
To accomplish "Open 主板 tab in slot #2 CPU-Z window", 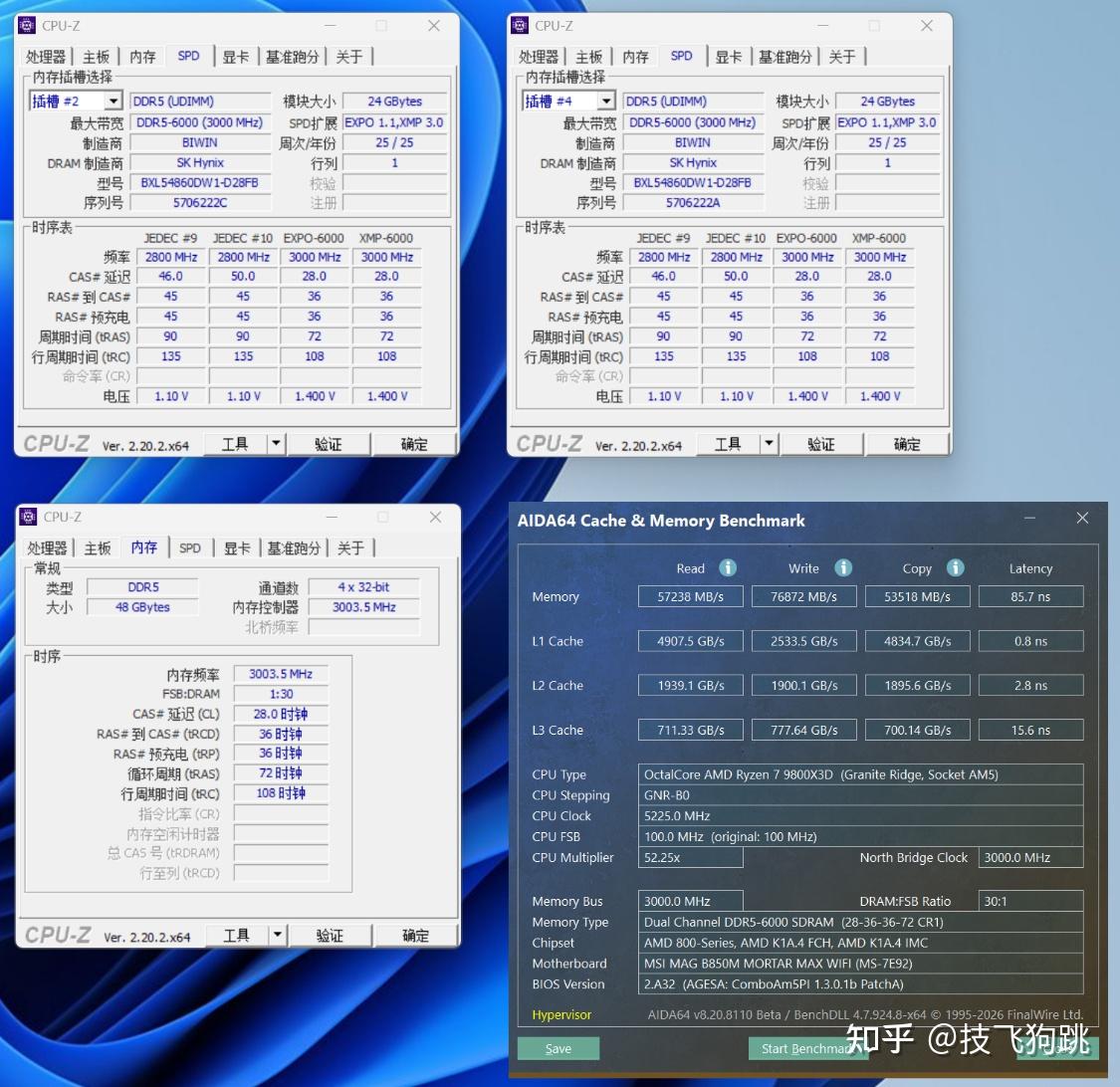I will (96, 57).
